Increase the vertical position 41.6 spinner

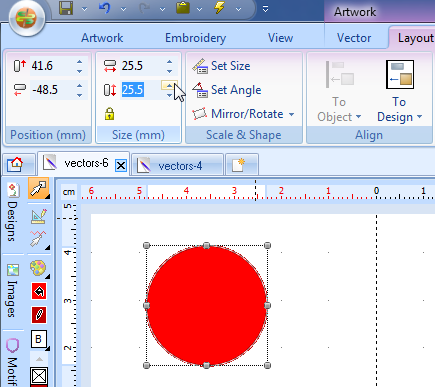pos(79,62)
